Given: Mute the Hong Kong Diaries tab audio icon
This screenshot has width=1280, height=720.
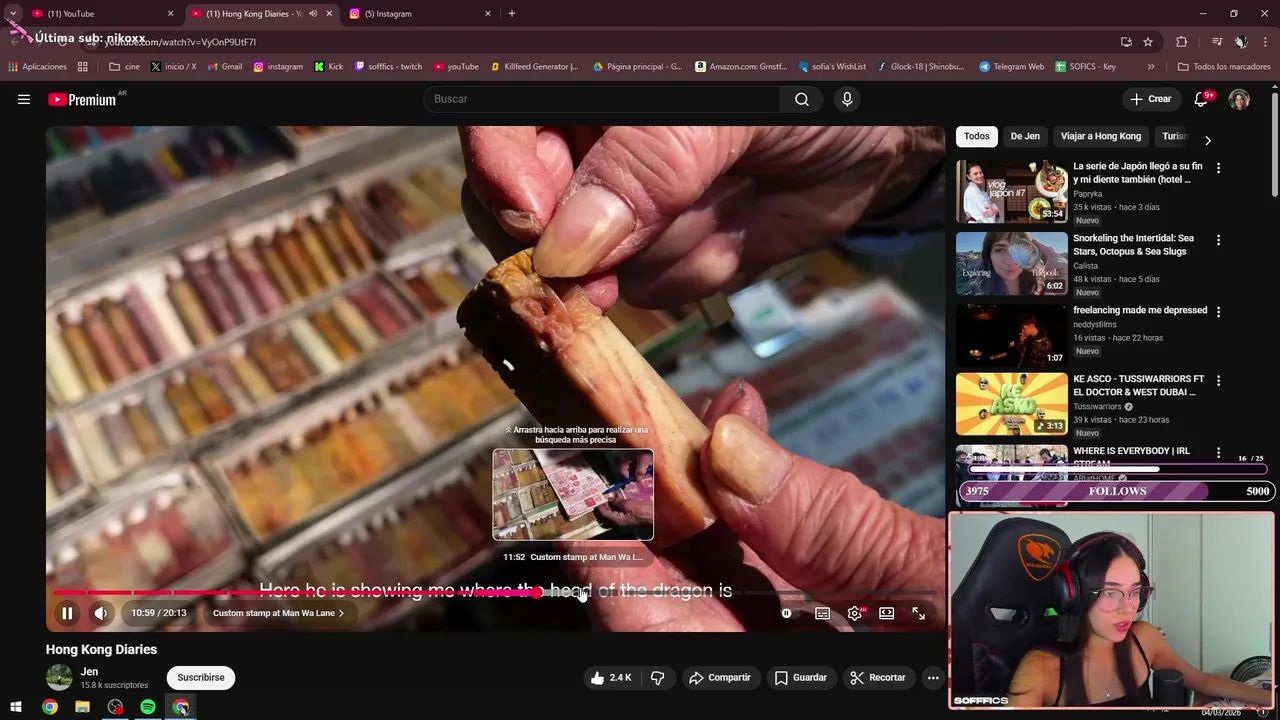Looking at the screenshot, I should (313, 14).
